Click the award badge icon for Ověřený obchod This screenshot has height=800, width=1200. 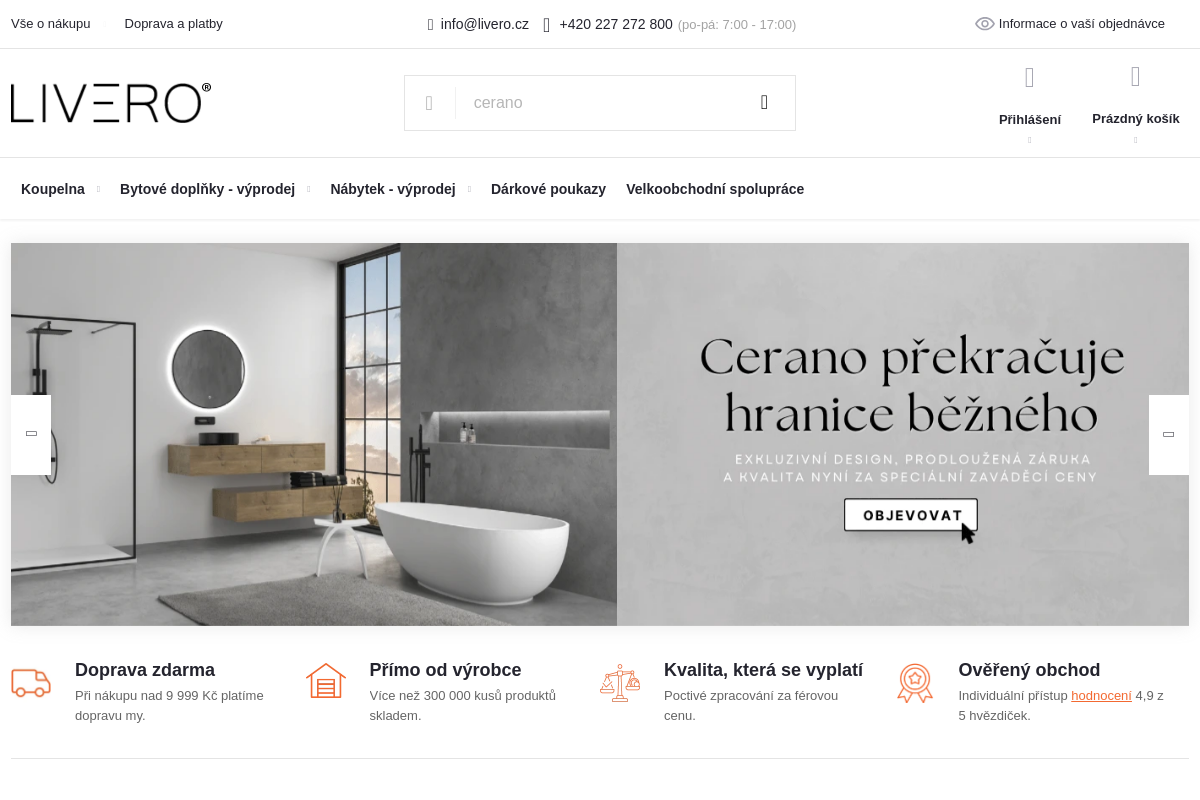click(x=915, y=683)
